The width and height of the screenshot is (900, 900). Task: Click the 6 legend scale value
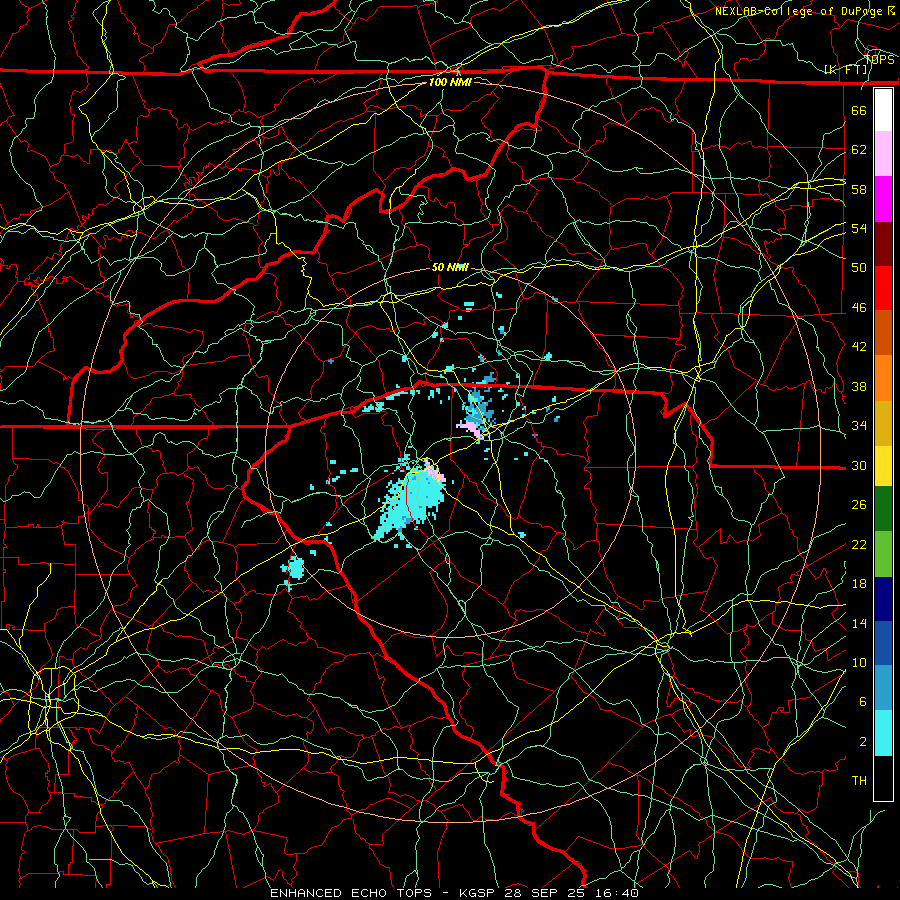pyautogui.click(x=863, y=702)
